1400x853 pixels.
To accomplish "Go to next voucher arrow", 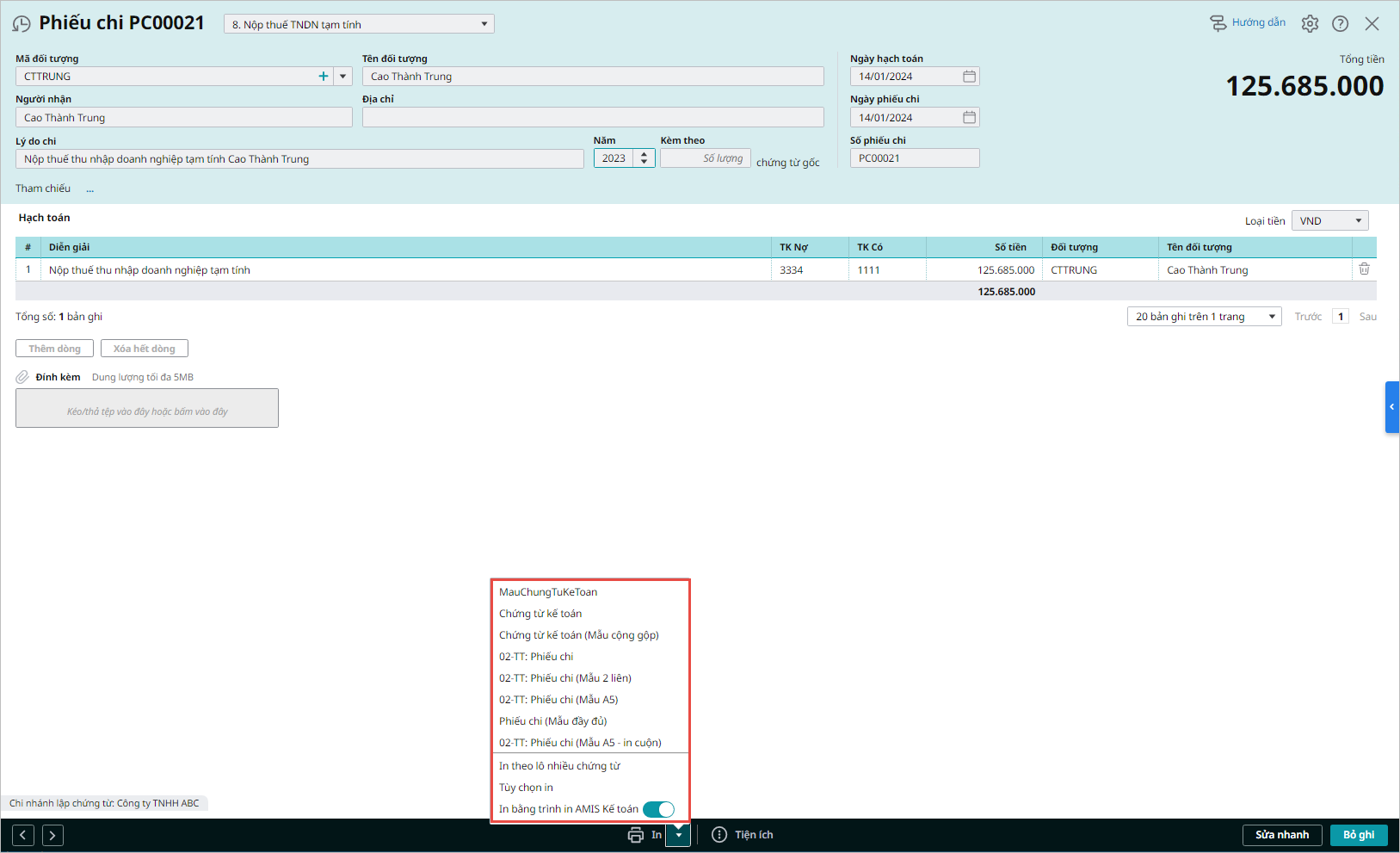I will (x=52, y=835).
